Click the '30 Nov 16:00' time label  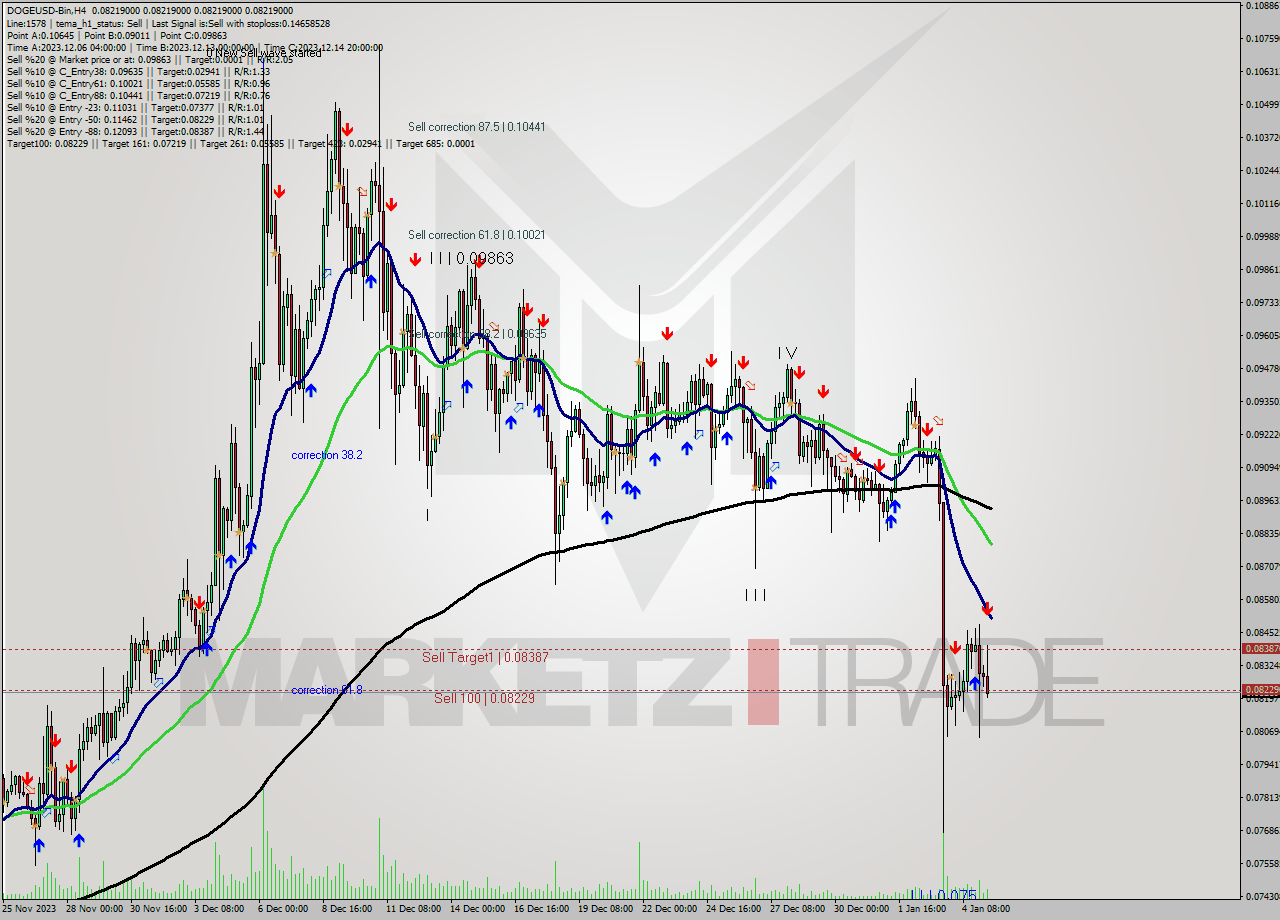160,909
